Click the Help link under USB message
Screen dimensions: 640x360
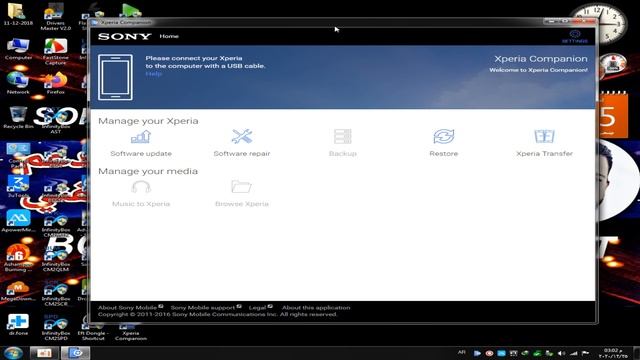153,74
